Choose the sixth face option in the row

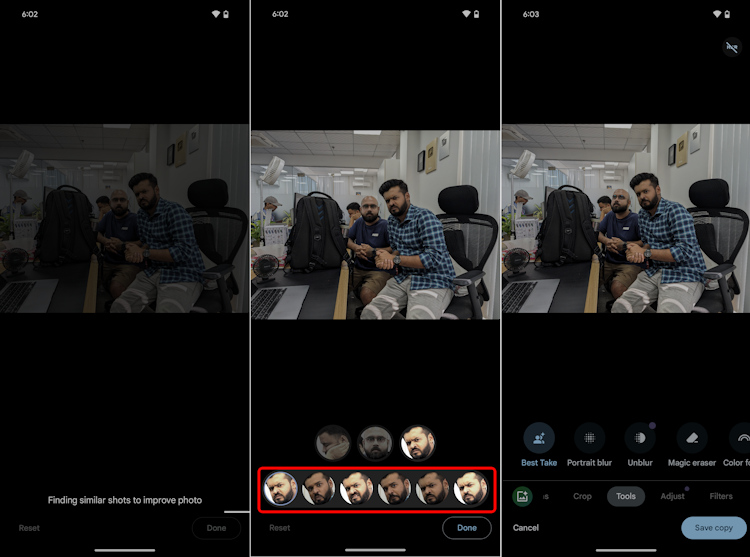pos(471,489)
